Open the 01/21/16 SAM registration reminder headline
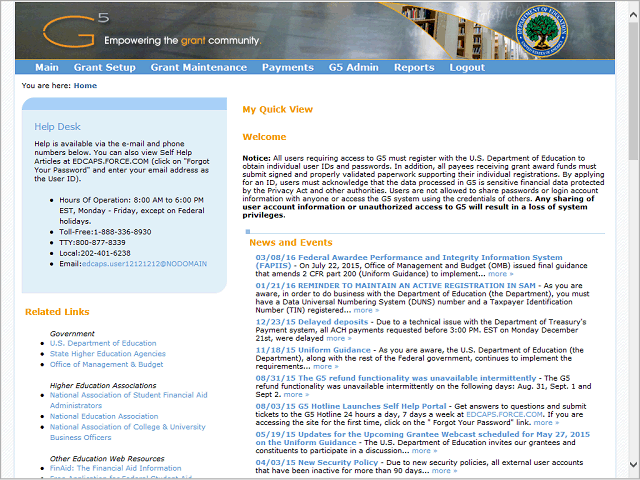640x480 pixels. pyautogui.click(x=396, y=286)
